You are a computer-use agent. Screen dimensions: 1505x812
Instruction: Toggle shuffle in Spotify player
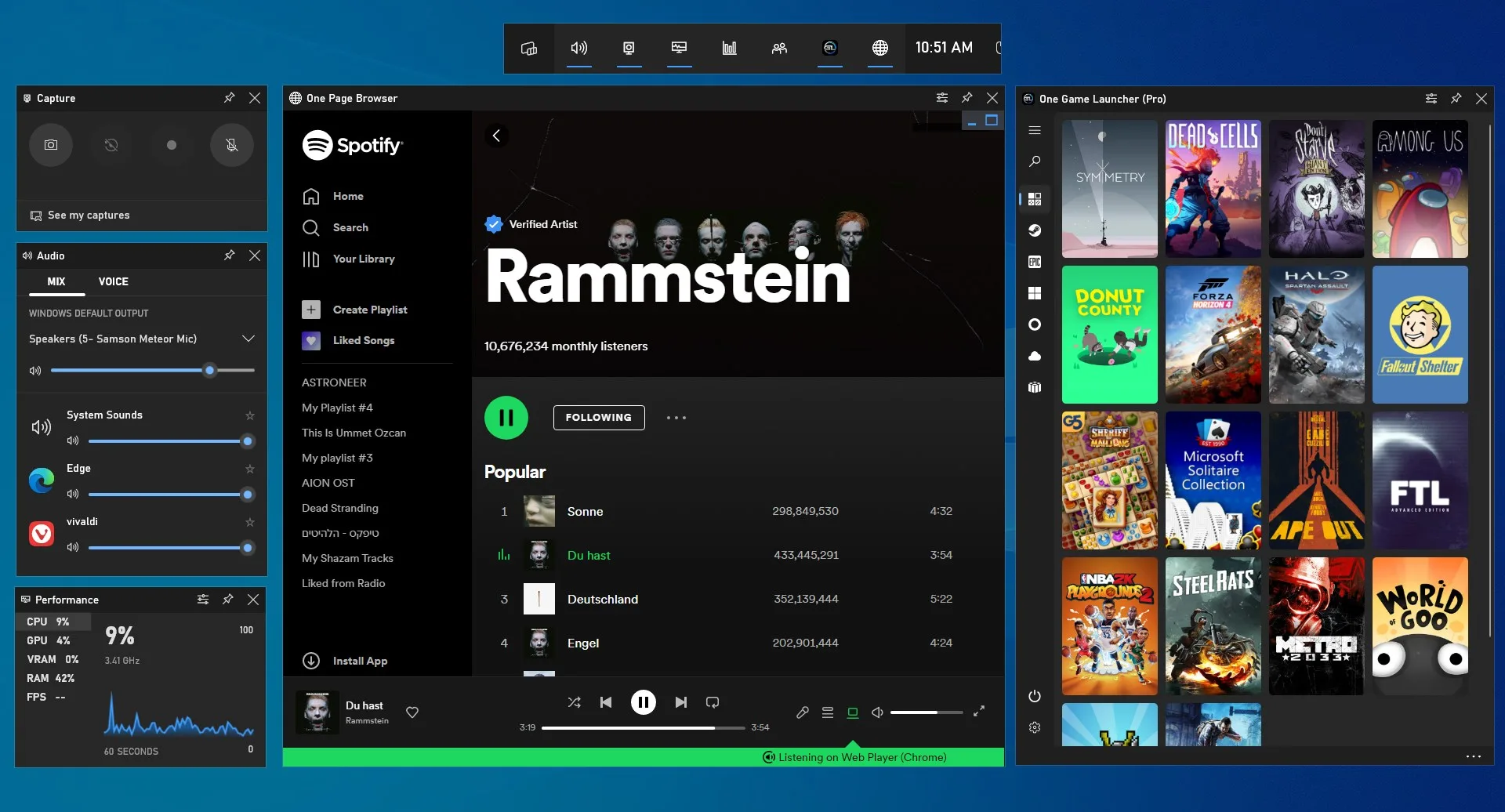[575, 702]
